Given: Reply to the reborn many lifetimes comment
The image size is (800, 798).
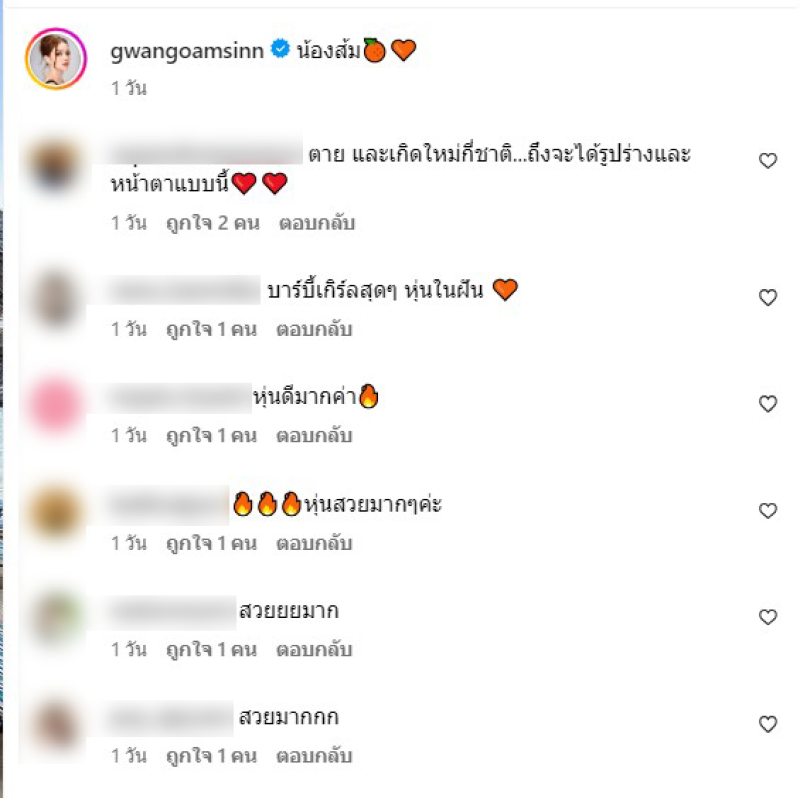Looking at the screenshot, I should [317, 223].
